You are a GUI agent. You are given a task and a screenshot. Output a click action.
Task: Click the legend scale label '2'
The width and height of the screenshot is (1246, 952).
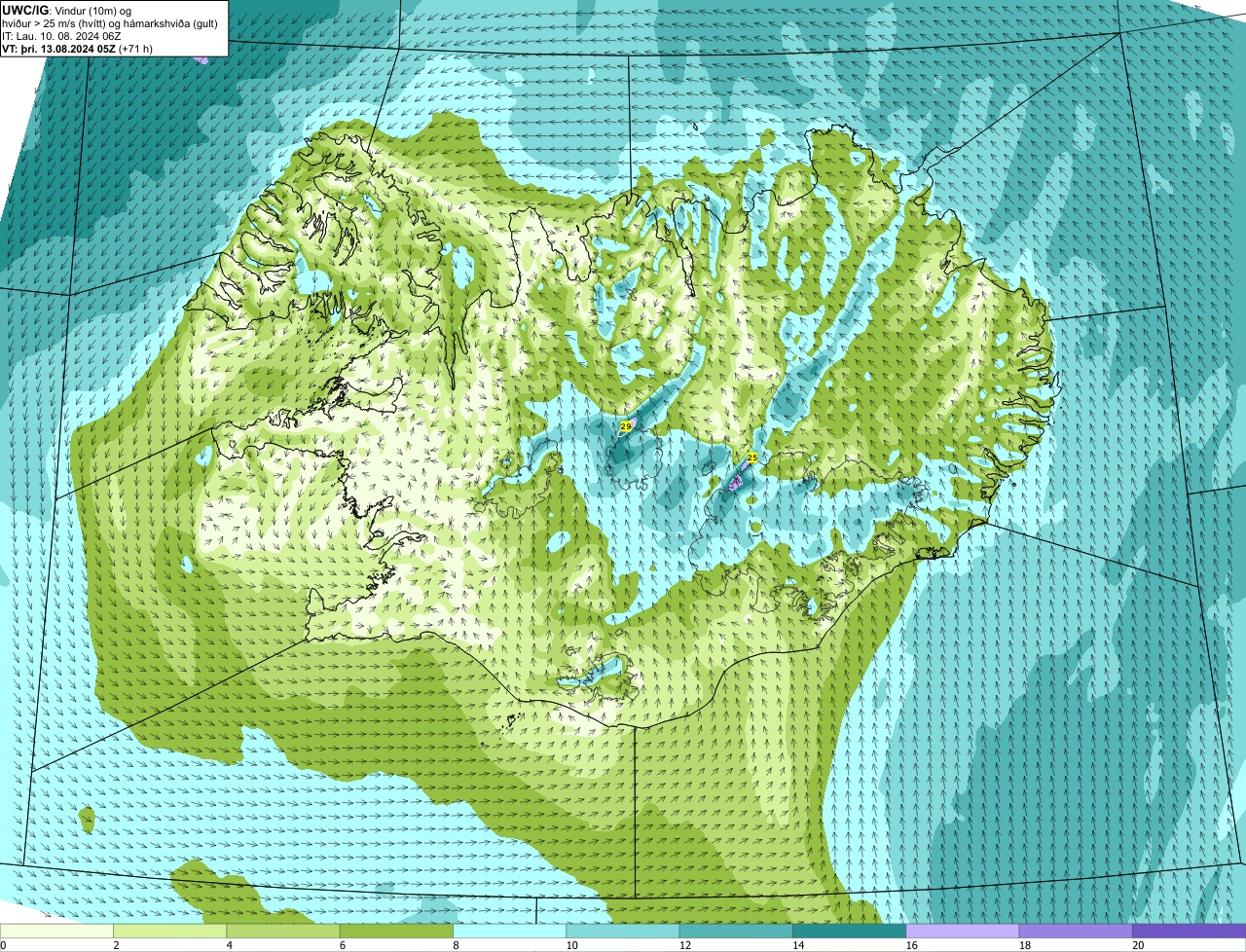(116, 945)
